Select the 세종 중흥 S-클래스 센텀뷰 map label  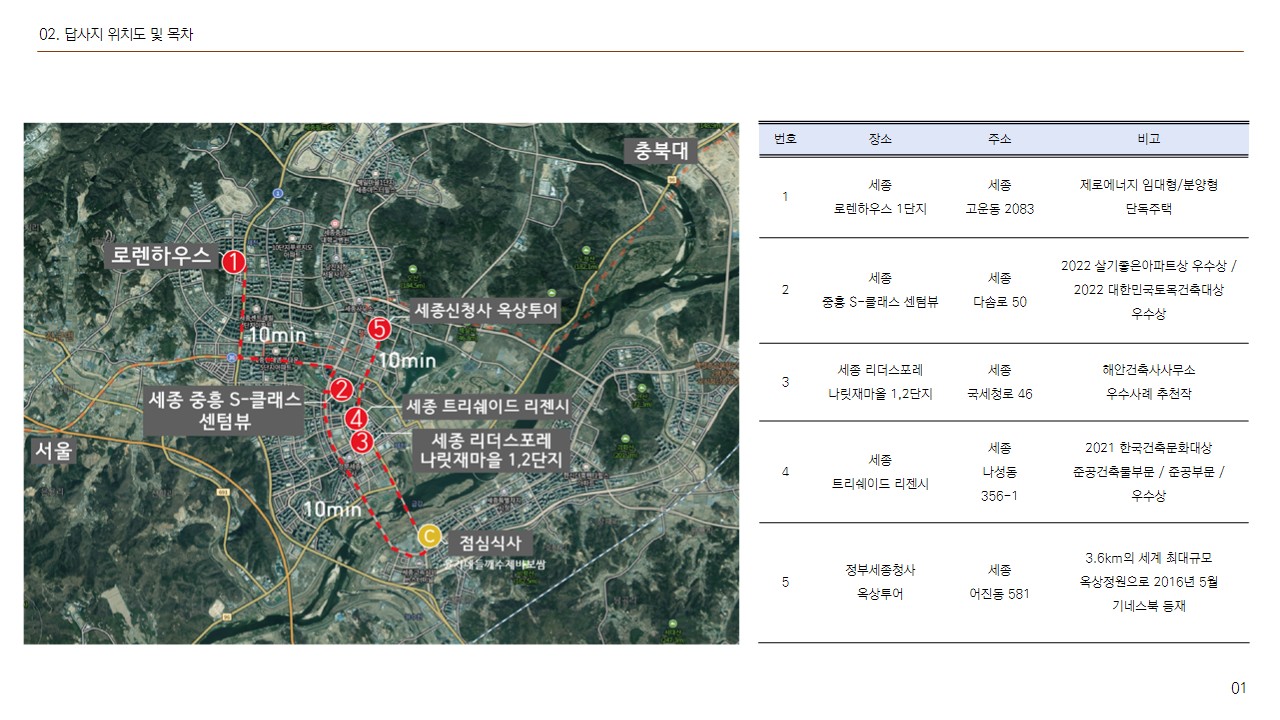224,411
